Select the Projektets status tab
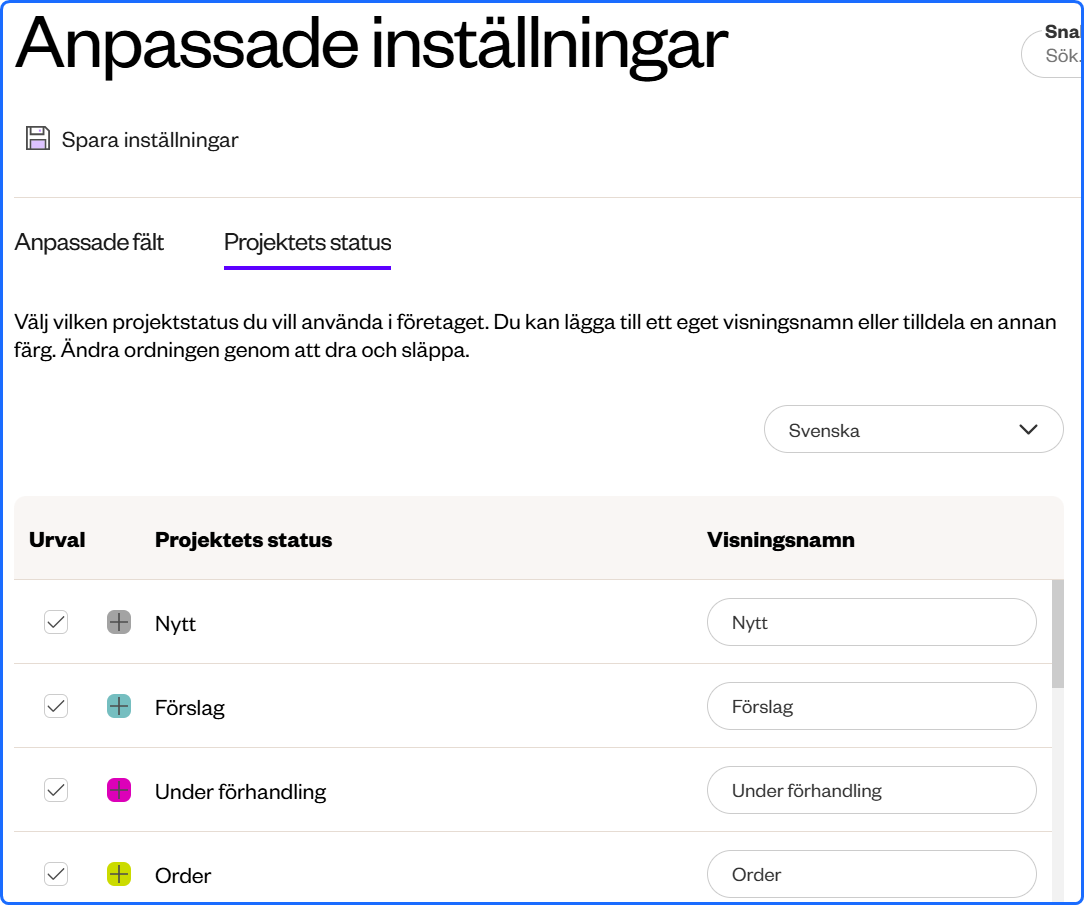This screenshot has width=1084, height=905. coord(308,242)
